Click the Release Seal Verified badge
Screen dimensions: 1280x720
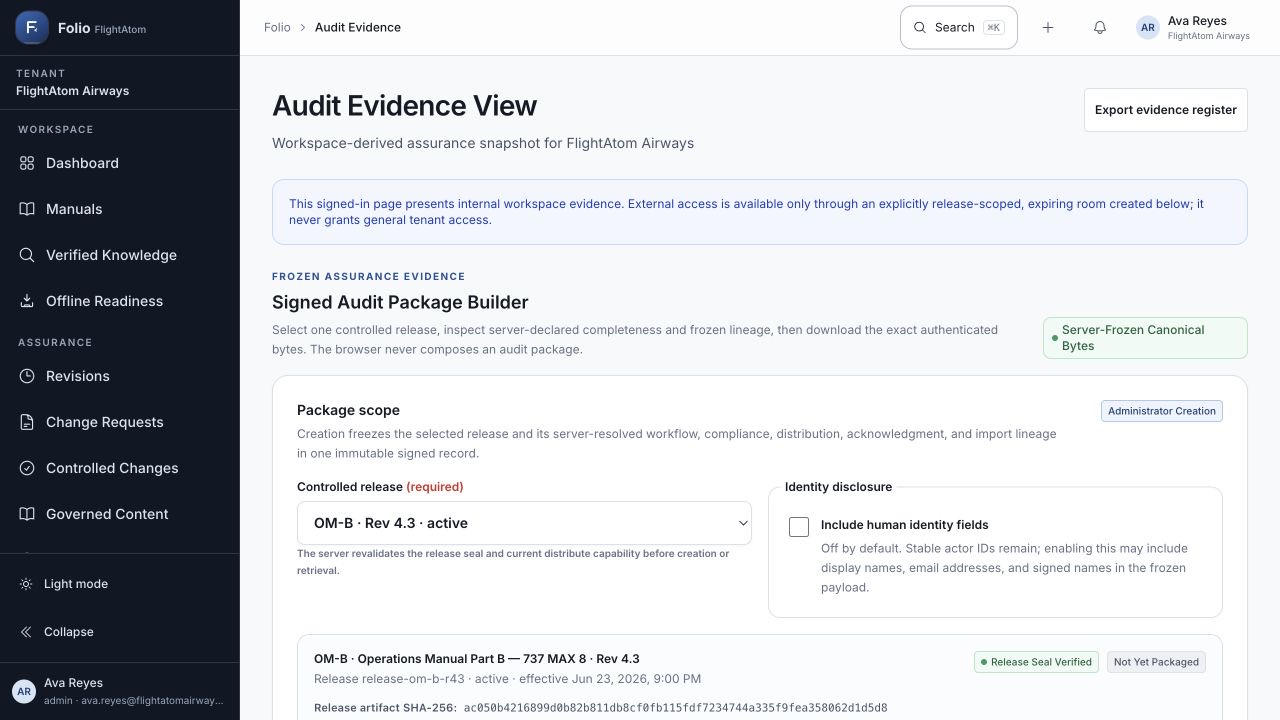(1036, 662)
